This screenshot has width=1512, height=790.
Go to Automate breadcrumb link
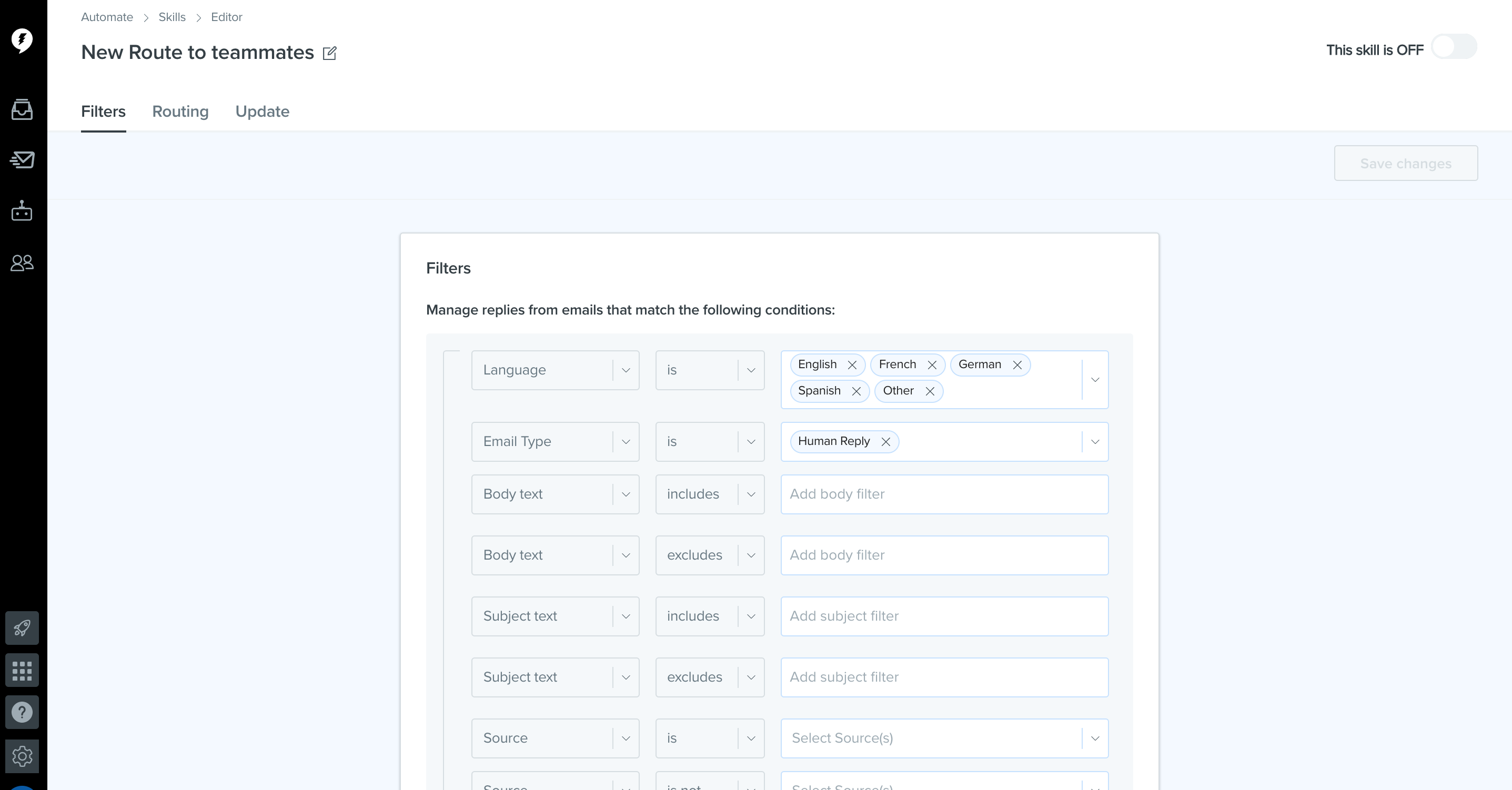[107, 17]
